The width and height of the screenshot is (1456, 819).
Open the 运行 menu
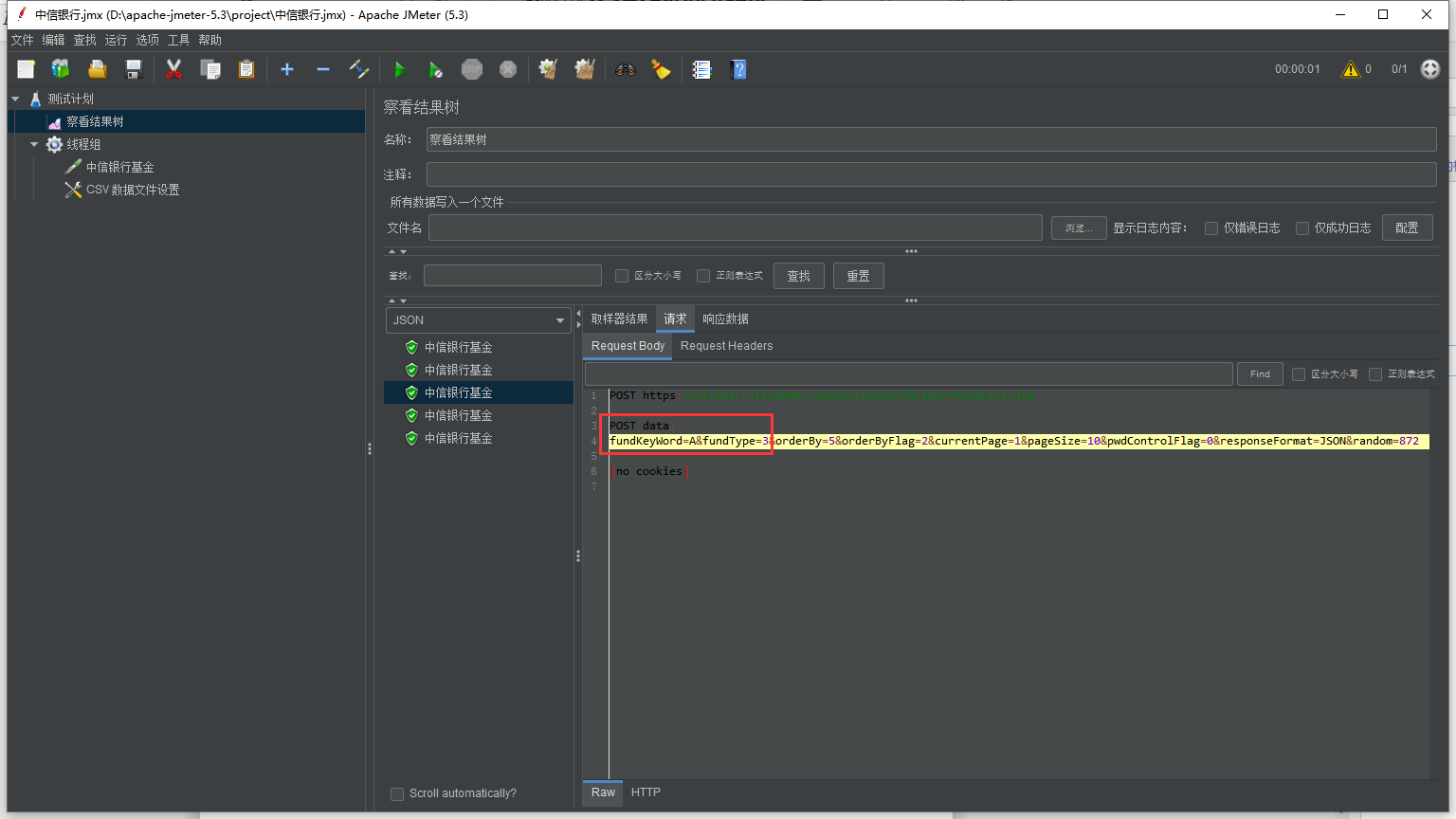116,40
